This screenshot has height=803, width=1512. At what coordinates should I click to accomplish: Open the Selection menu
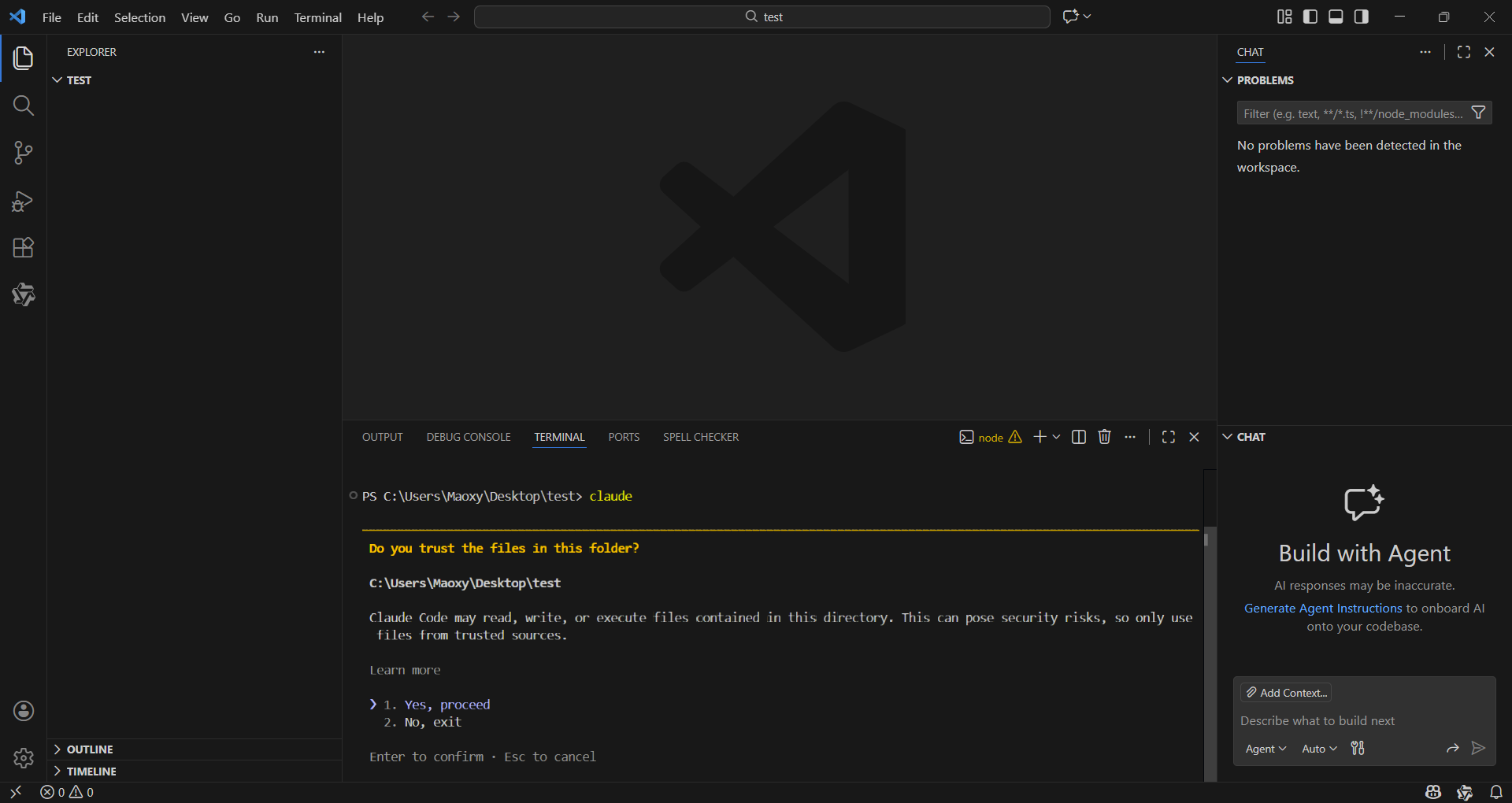click(x=139, y=17)
